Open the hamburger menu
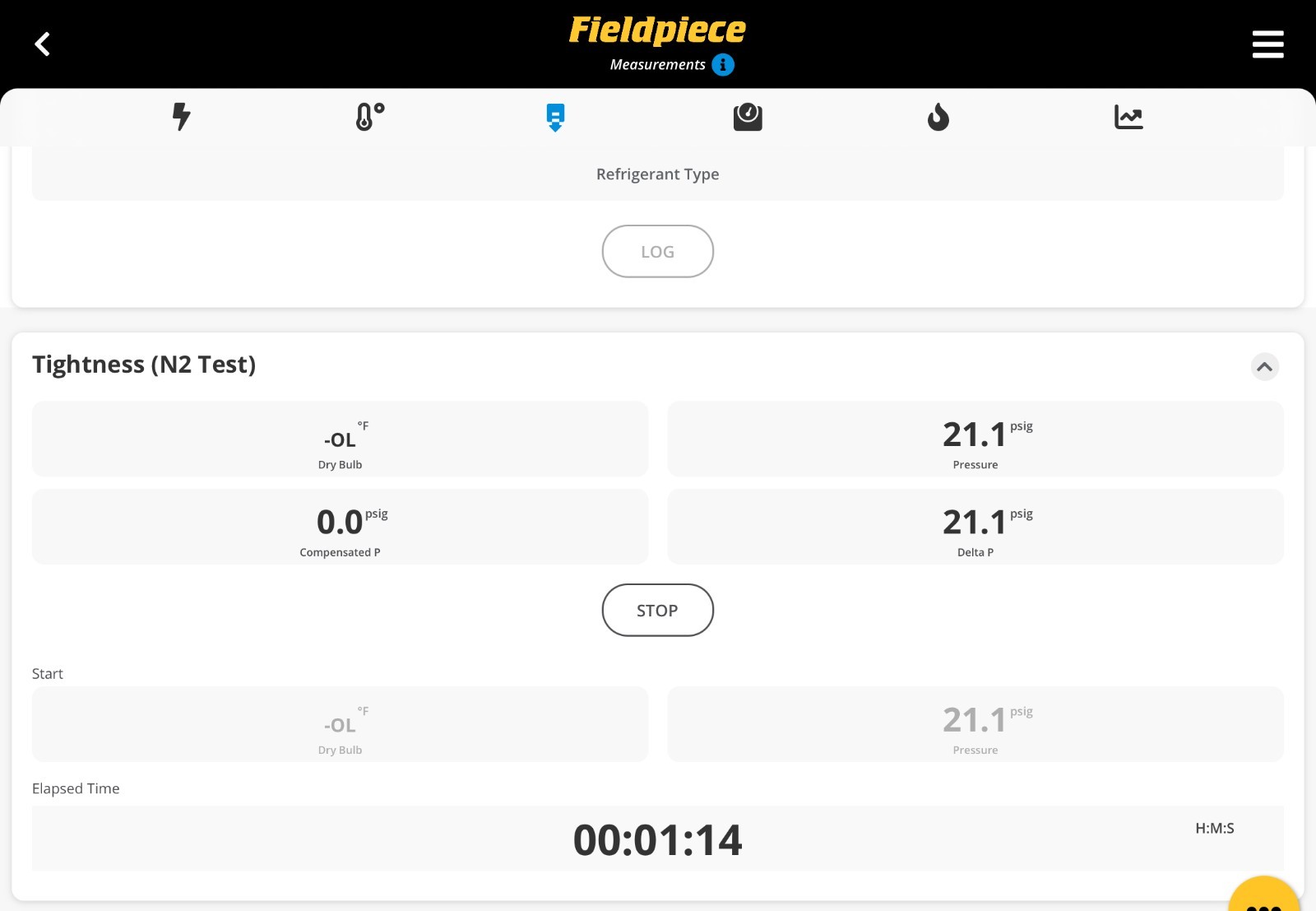 pyautogui.click(x=1267, y=44)
